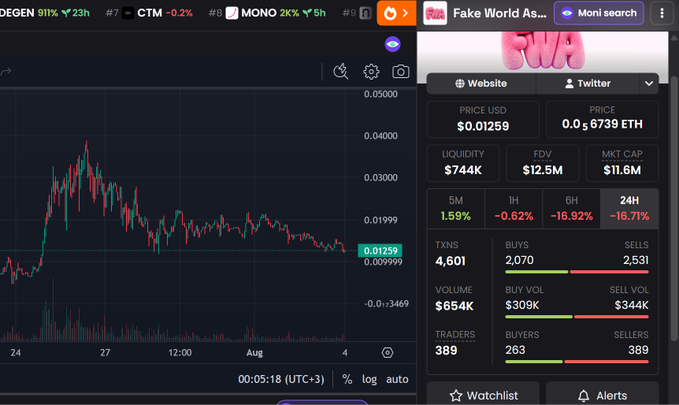Click the MONO token icon
This screenshot has width=679, height=405.
pos(232,13)
